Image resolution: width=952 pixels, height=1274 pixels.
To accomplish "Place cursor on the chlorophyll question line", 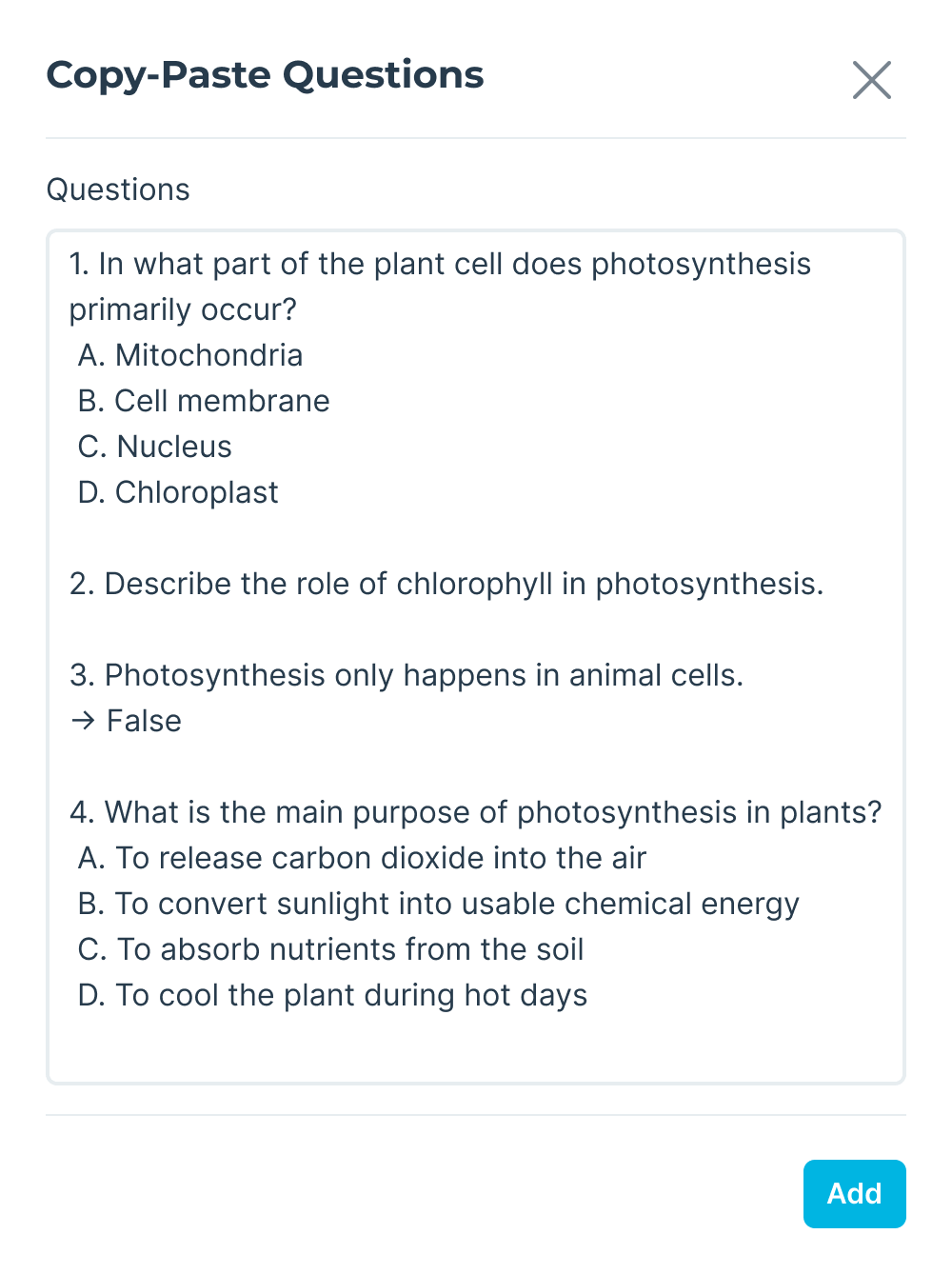I will coord(446,584).
